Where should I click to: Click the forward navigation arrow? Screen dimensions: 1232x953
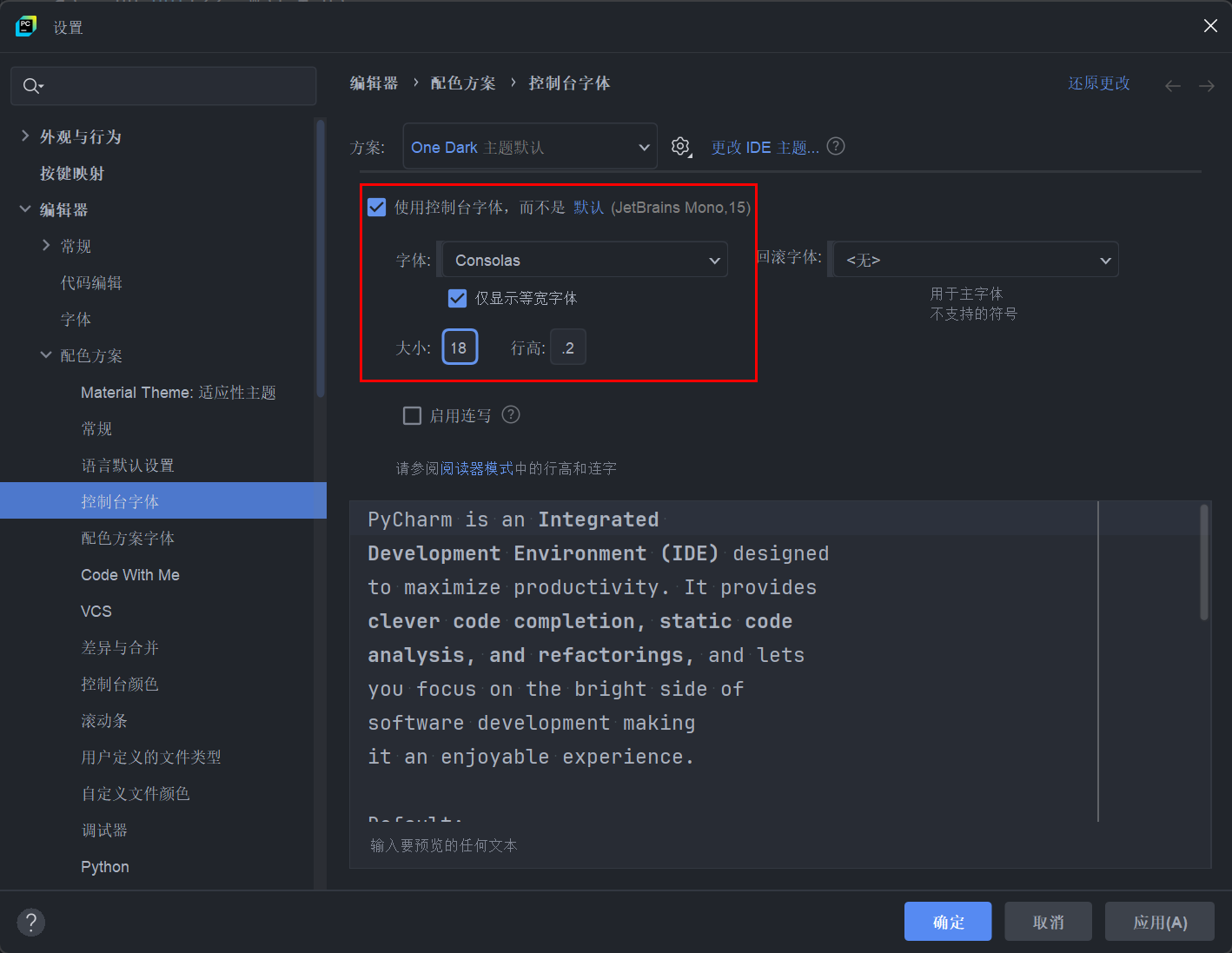pyautogui.click(x=1207, y=85)
